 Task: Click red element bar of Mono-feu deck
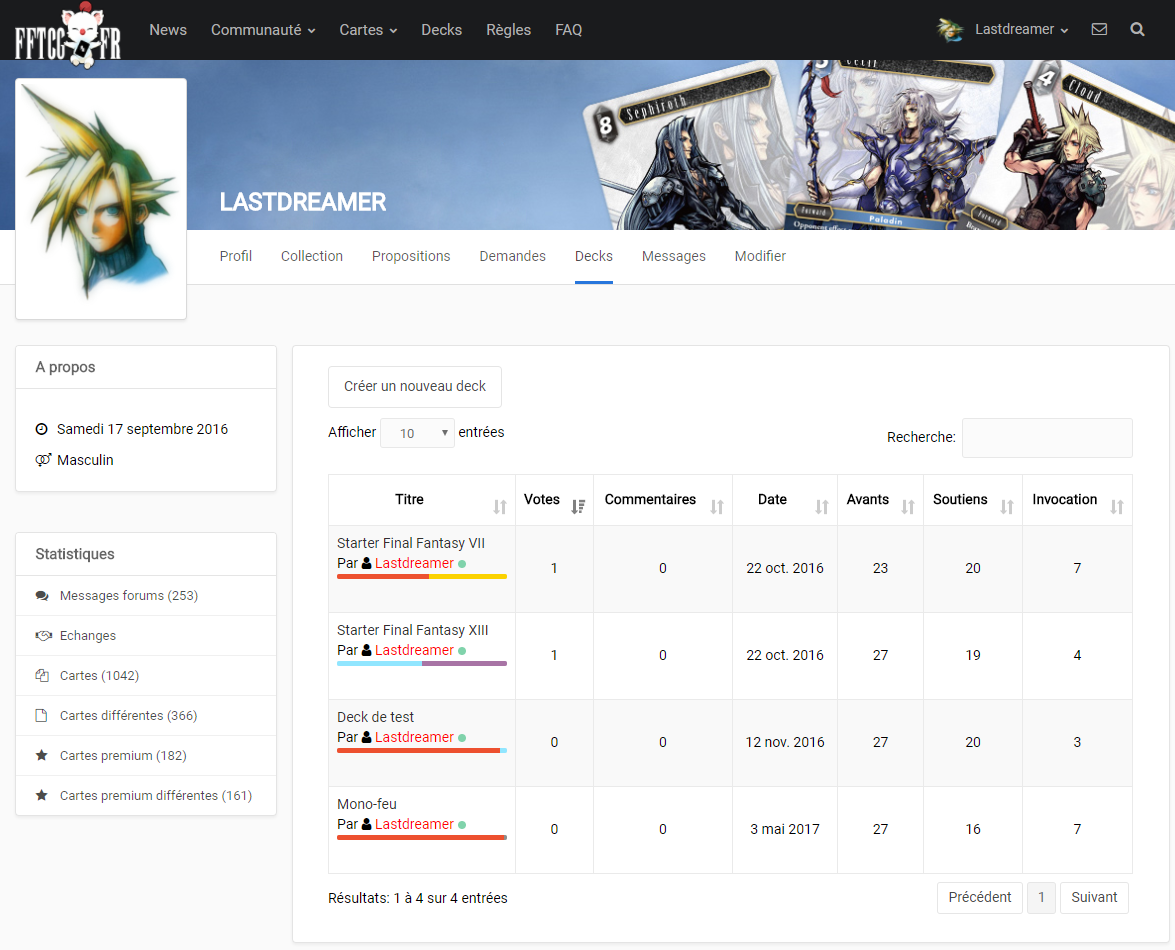(x=422, y=837)
